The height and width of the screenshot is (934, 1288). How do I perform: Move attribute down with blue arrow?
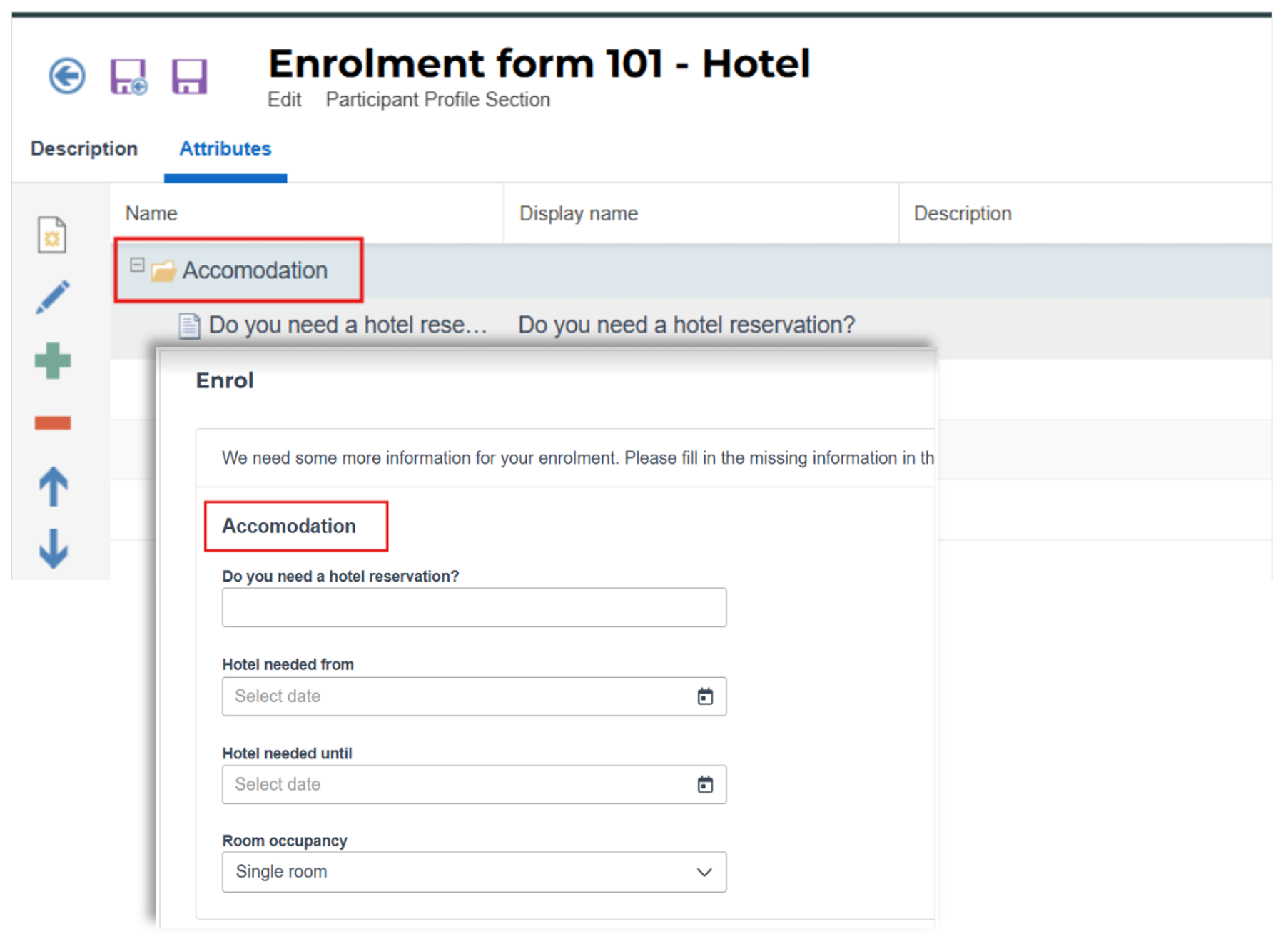pos(53,549)
